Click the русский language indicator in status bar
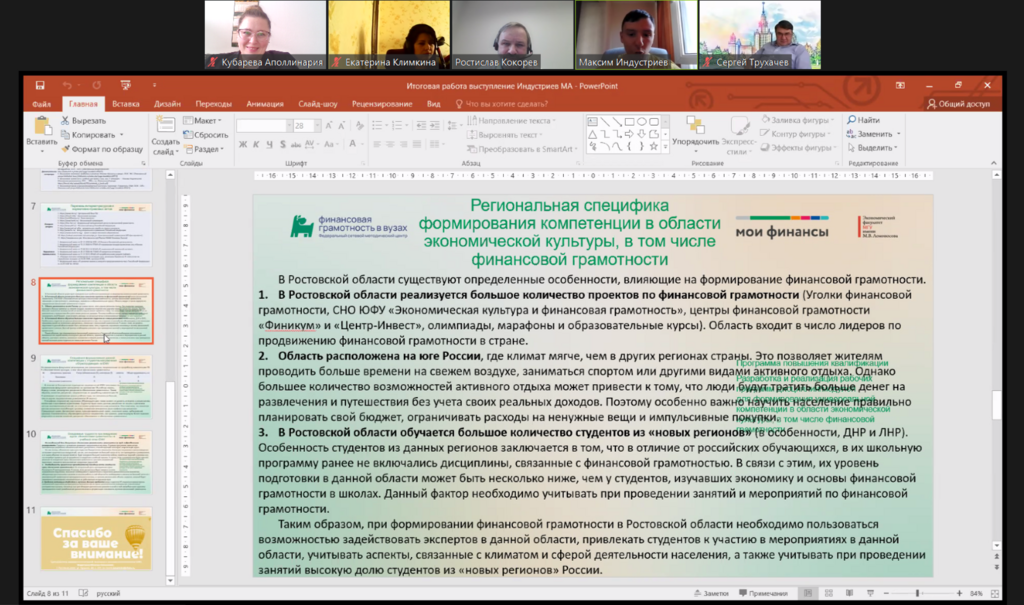 (108, 593)
